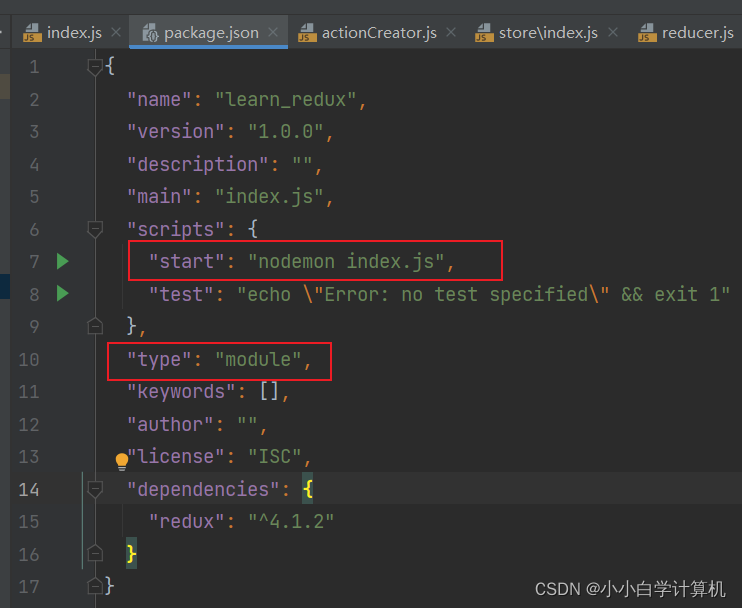Click the "ISC" license value

pos(274,457)
